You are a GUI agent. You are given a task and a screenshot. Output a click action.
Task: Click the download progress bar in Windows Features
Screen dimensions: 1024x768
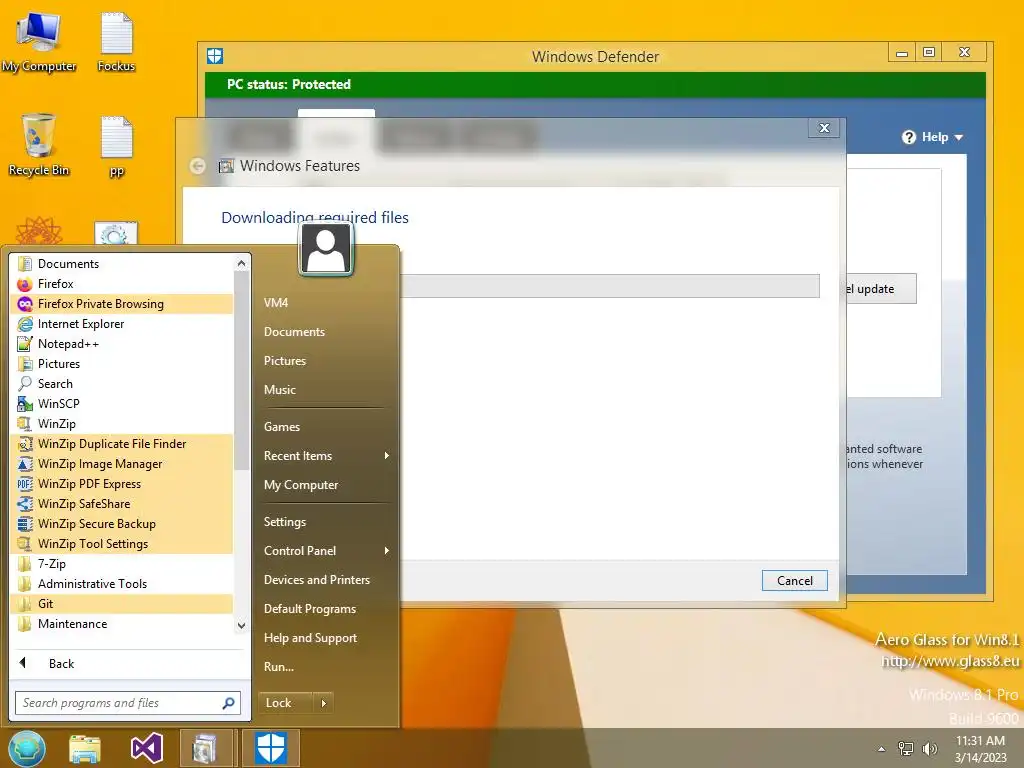(x=609, y=286)
